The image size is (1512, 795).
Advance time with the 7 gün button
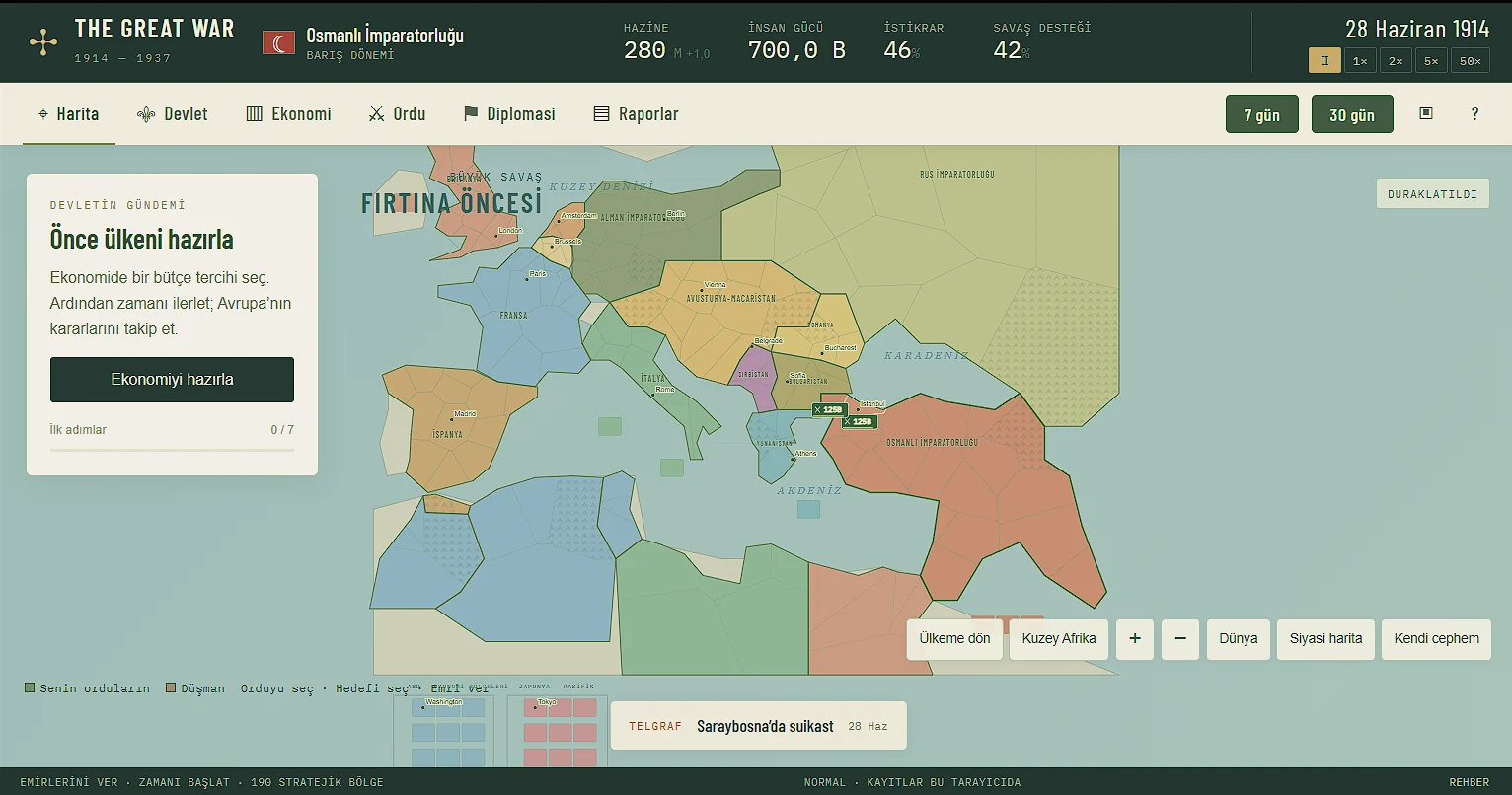[1261, 114]
